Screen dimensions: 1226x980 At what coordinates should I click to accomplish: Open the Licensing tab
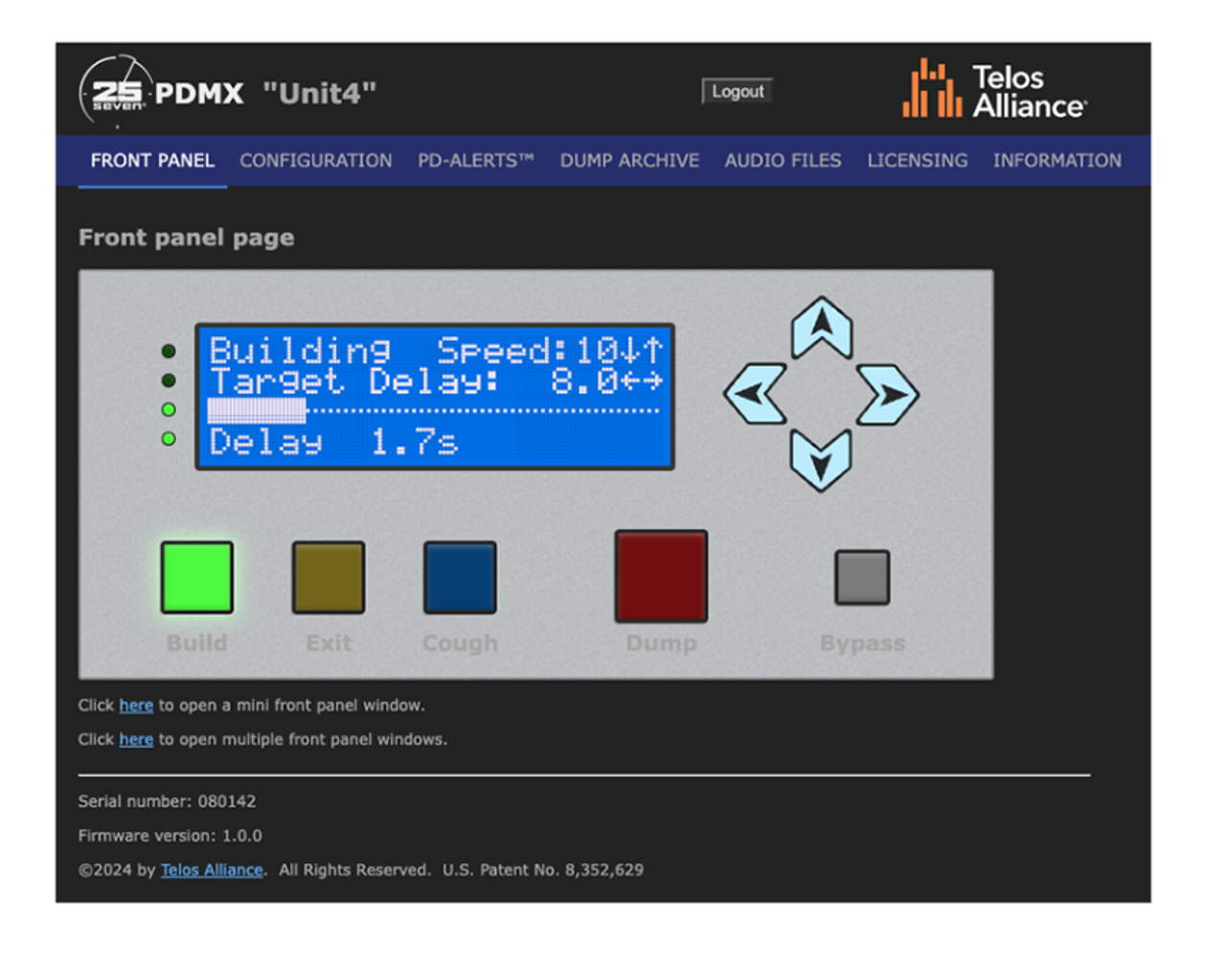[918, 160]
